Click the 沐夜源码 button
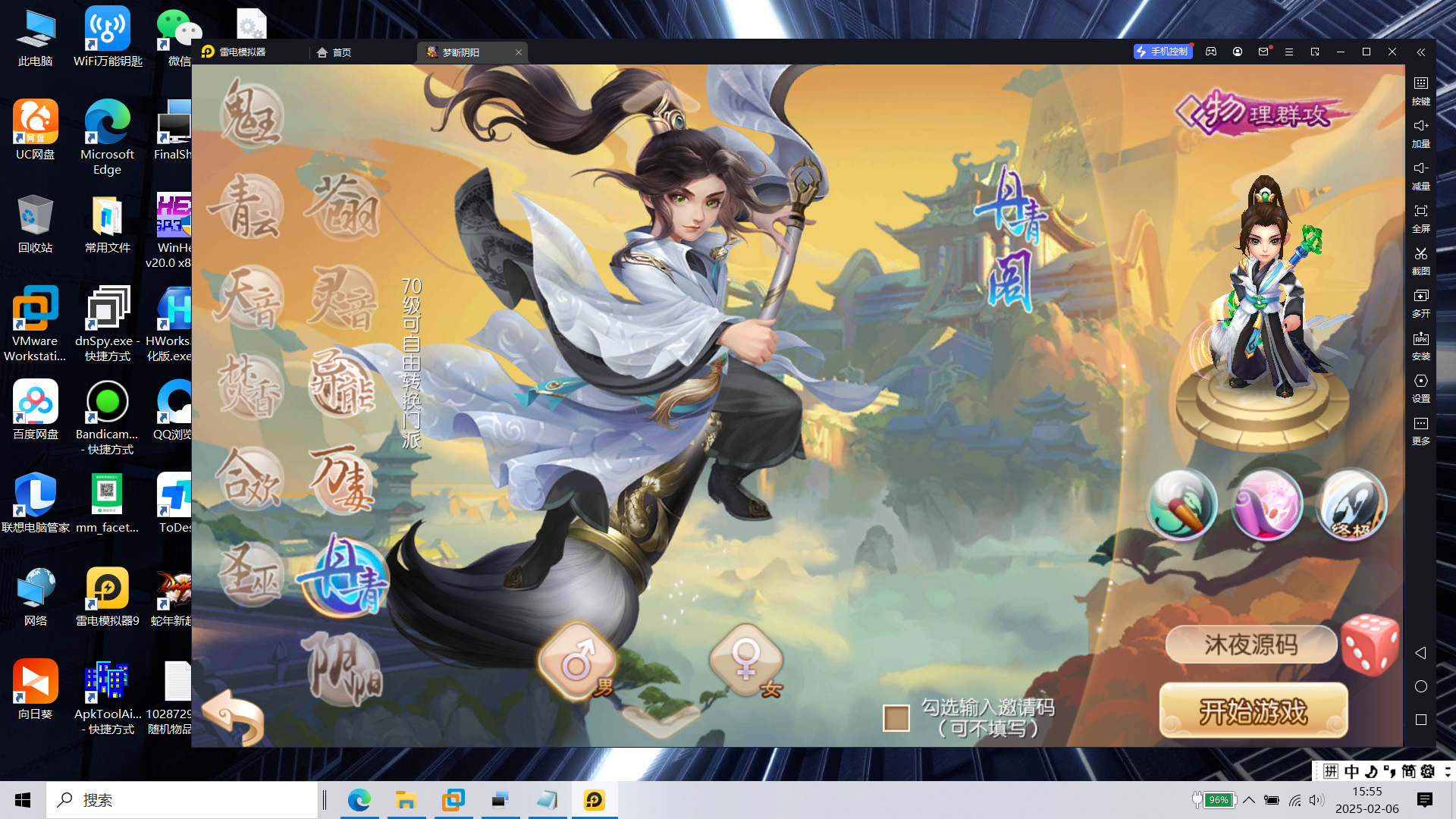Screen dimensions: 1456x819 (x=1252, y=644)
